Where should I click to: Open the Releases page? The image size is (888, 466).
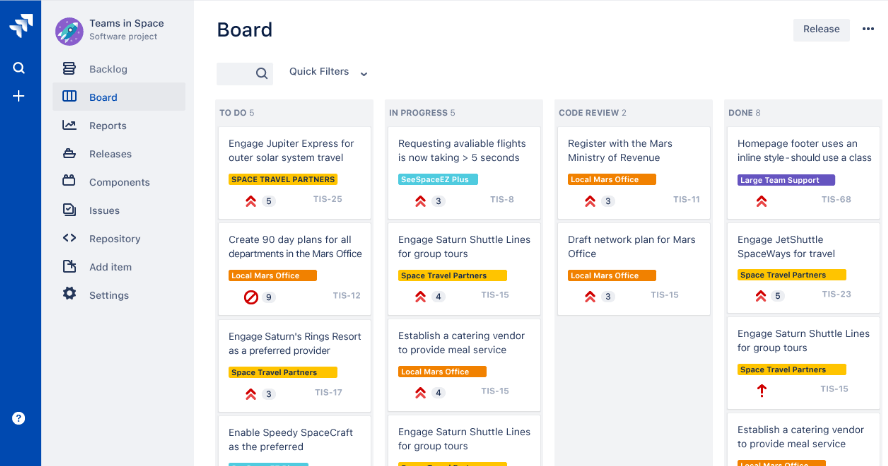coord(110,154)
